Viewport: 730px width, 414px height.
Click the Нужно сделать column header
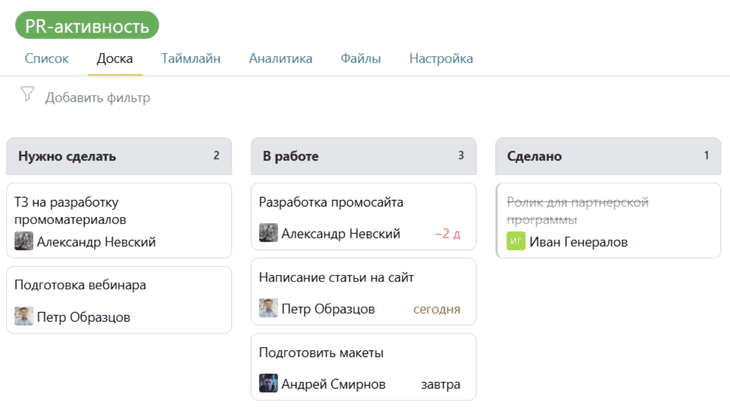point(119,156)
